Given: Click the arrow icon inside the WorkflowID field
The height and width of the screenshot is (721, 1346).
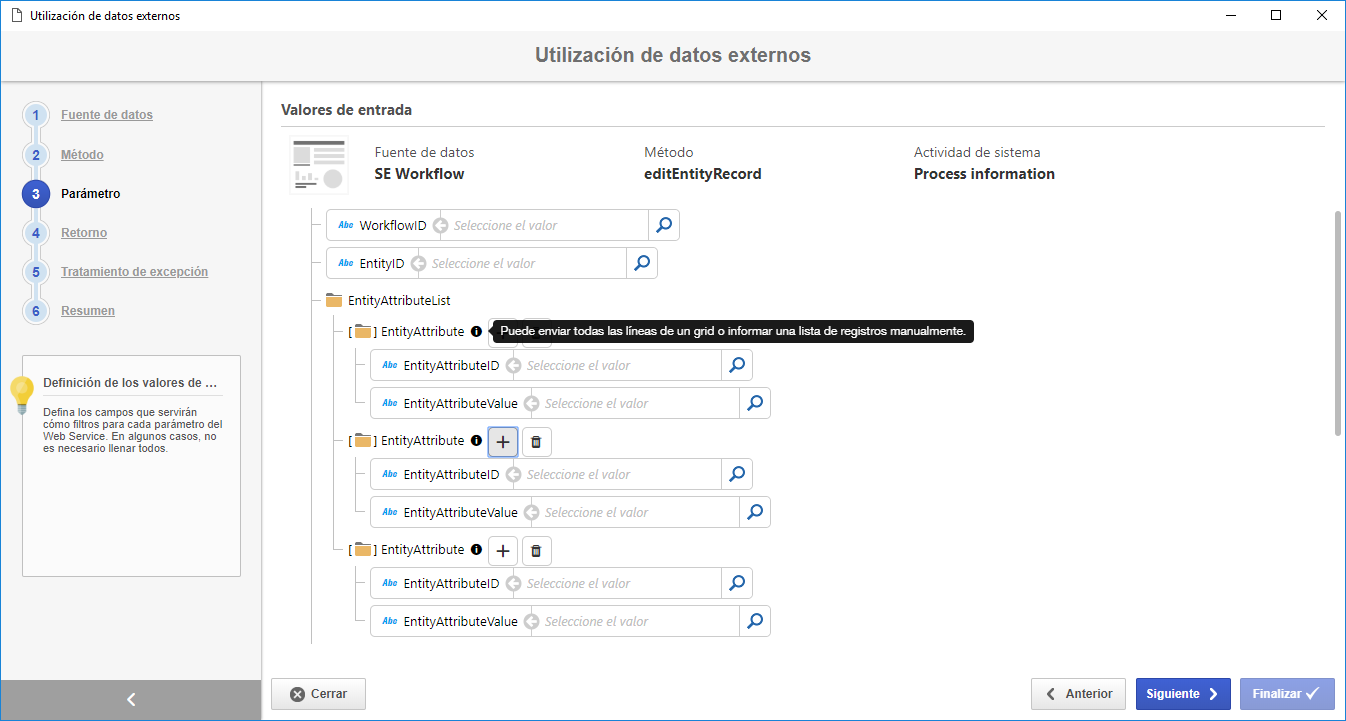Looking at the screenshot, I should [440, 225].
